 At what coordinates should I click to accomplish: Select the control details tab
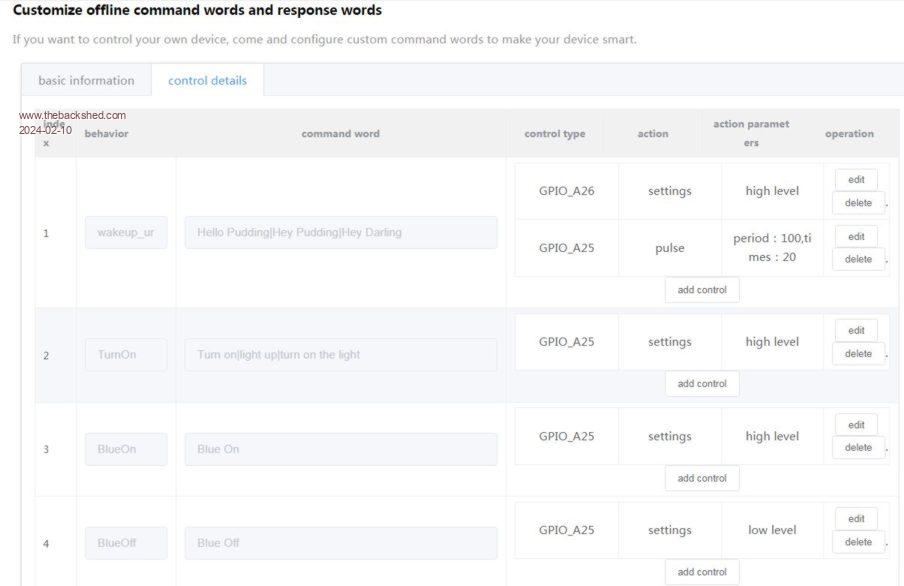click(207, 80)
